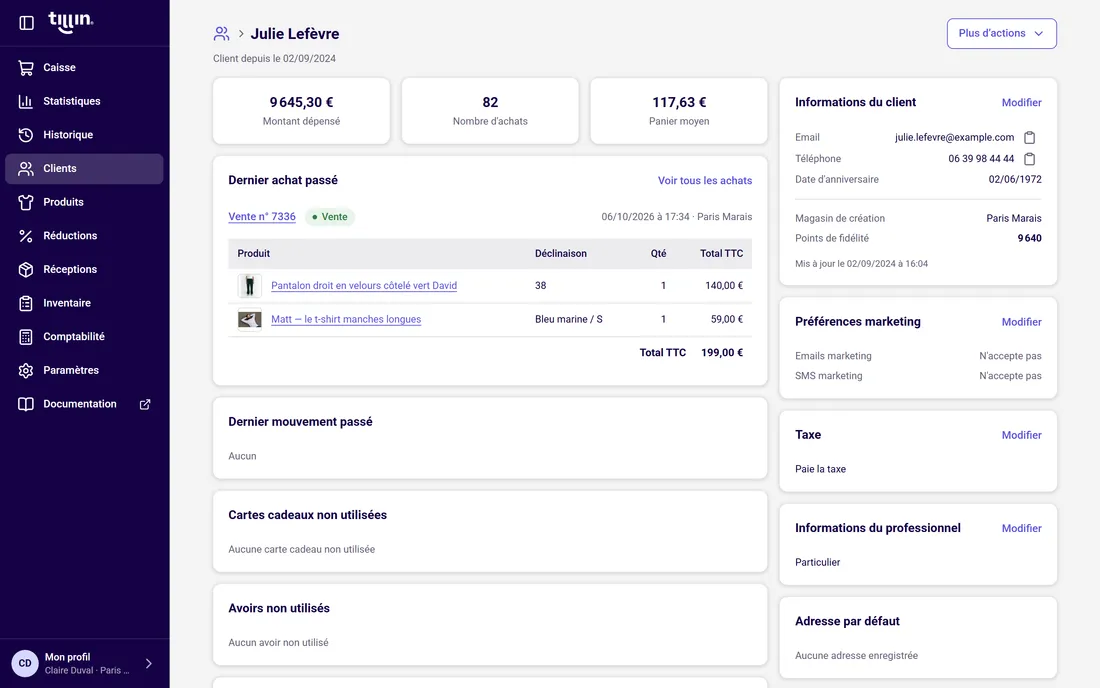Open the Plus d'actions dropdown
Screen dimensions: 1100x688
1001,34
